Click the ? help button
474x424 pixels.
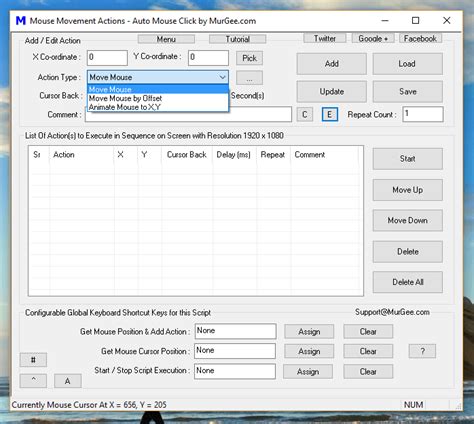422,351
